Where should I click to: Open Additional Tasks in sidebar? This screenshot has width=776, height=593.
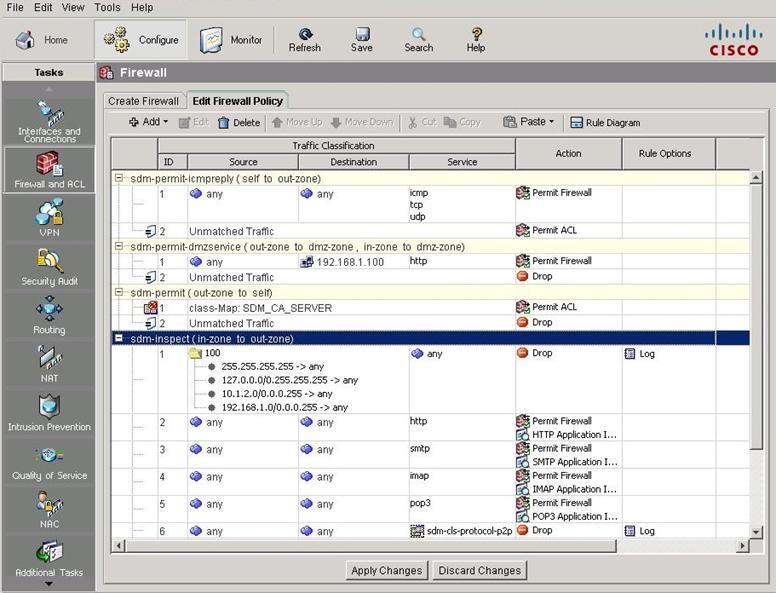pyautogui.click(x=49, y=559)
